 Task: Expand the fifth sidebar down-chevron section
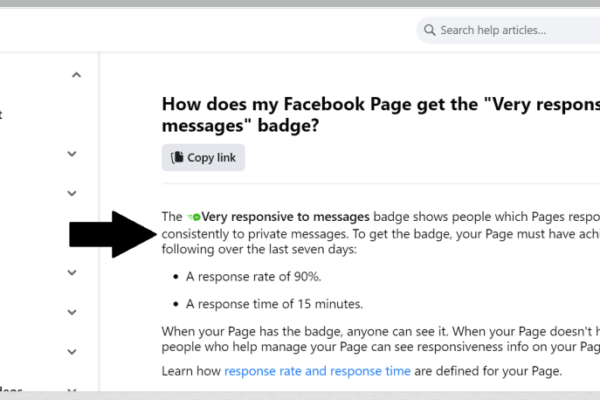(x=72, y=352)
